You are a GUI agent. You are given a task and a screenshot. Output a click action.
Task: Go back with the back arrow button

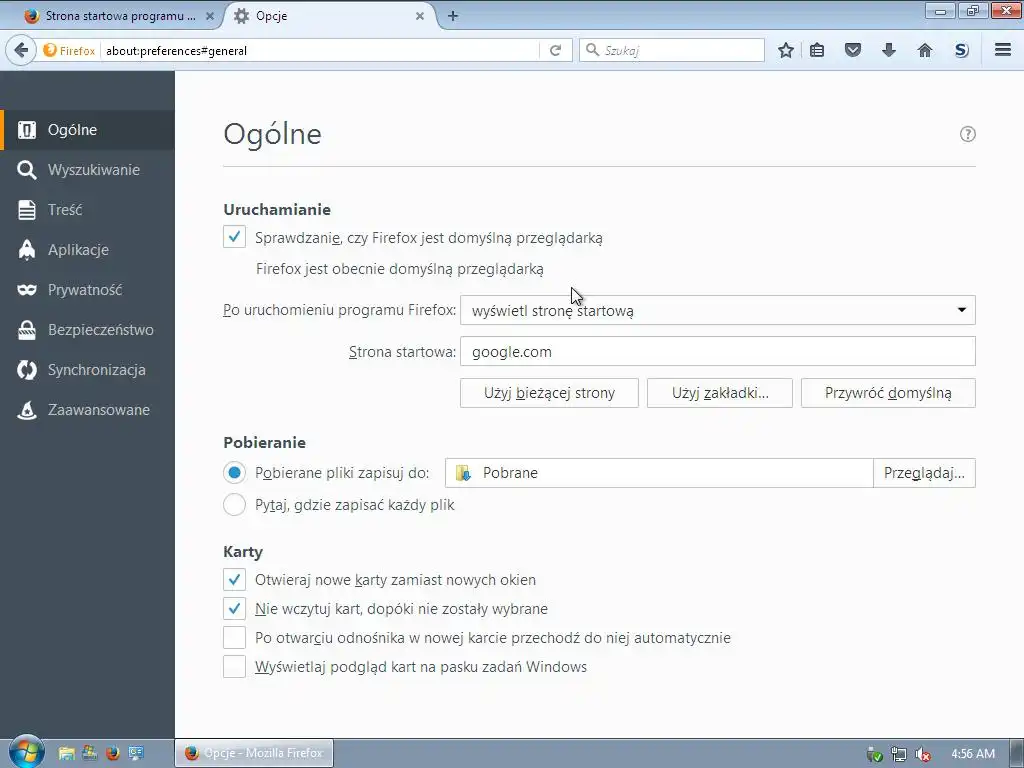21,50
